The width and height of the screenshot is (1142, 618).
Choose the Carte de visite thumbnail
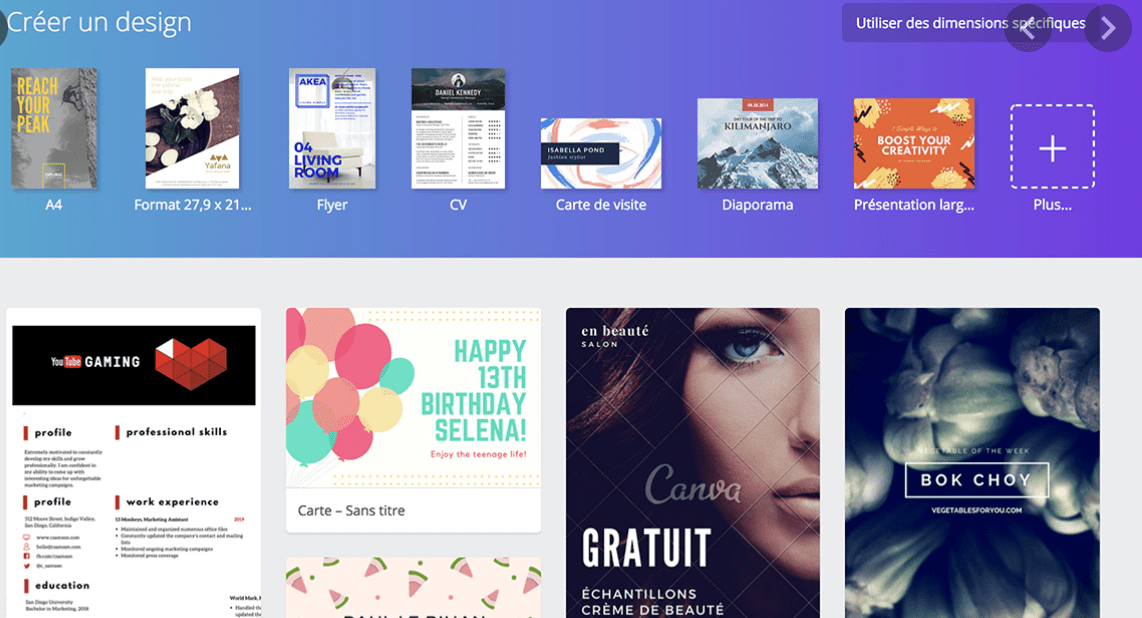point(601,154)
